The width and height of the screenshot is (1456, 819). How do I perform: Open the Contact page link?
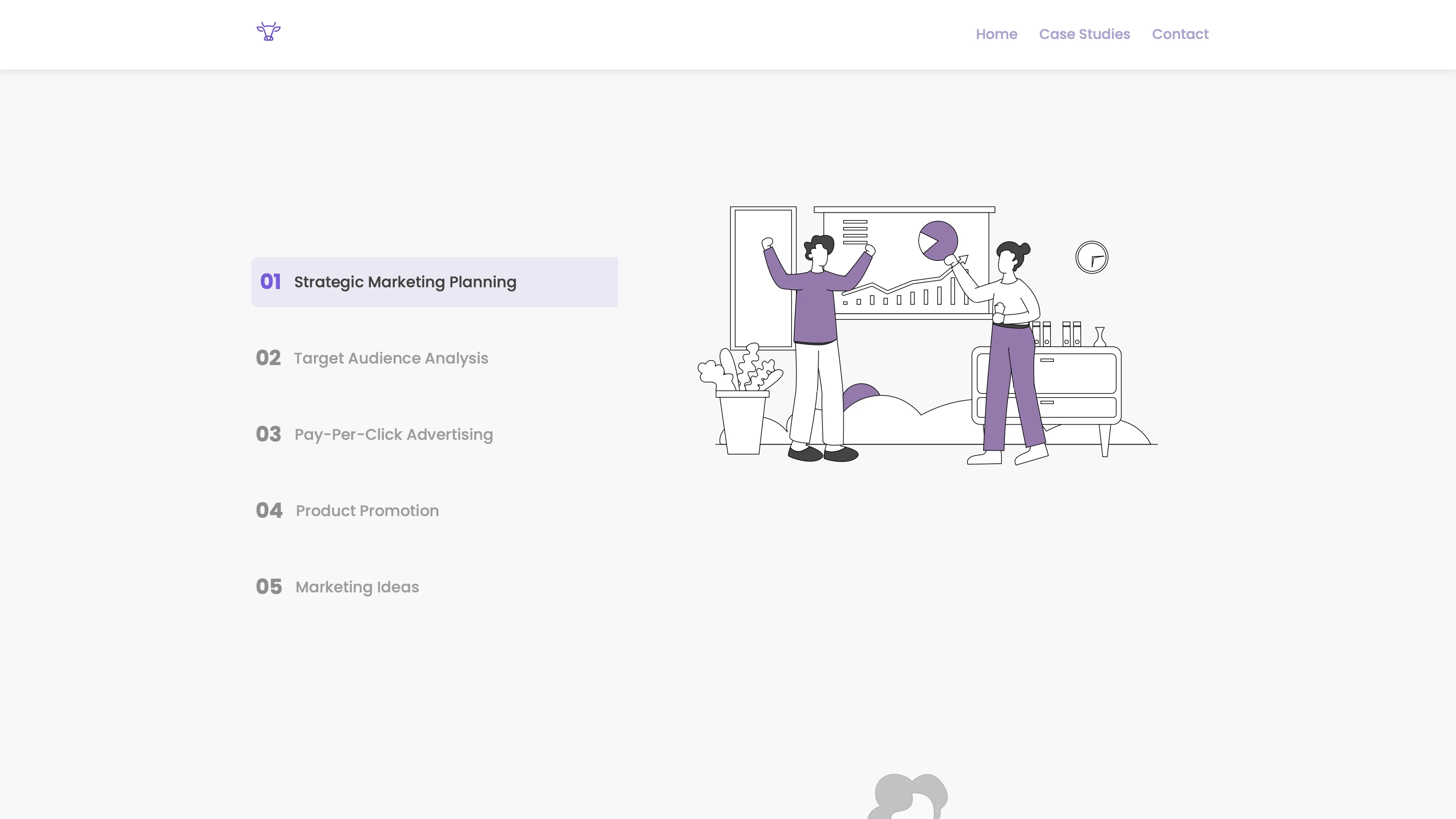coord(1180,35)
